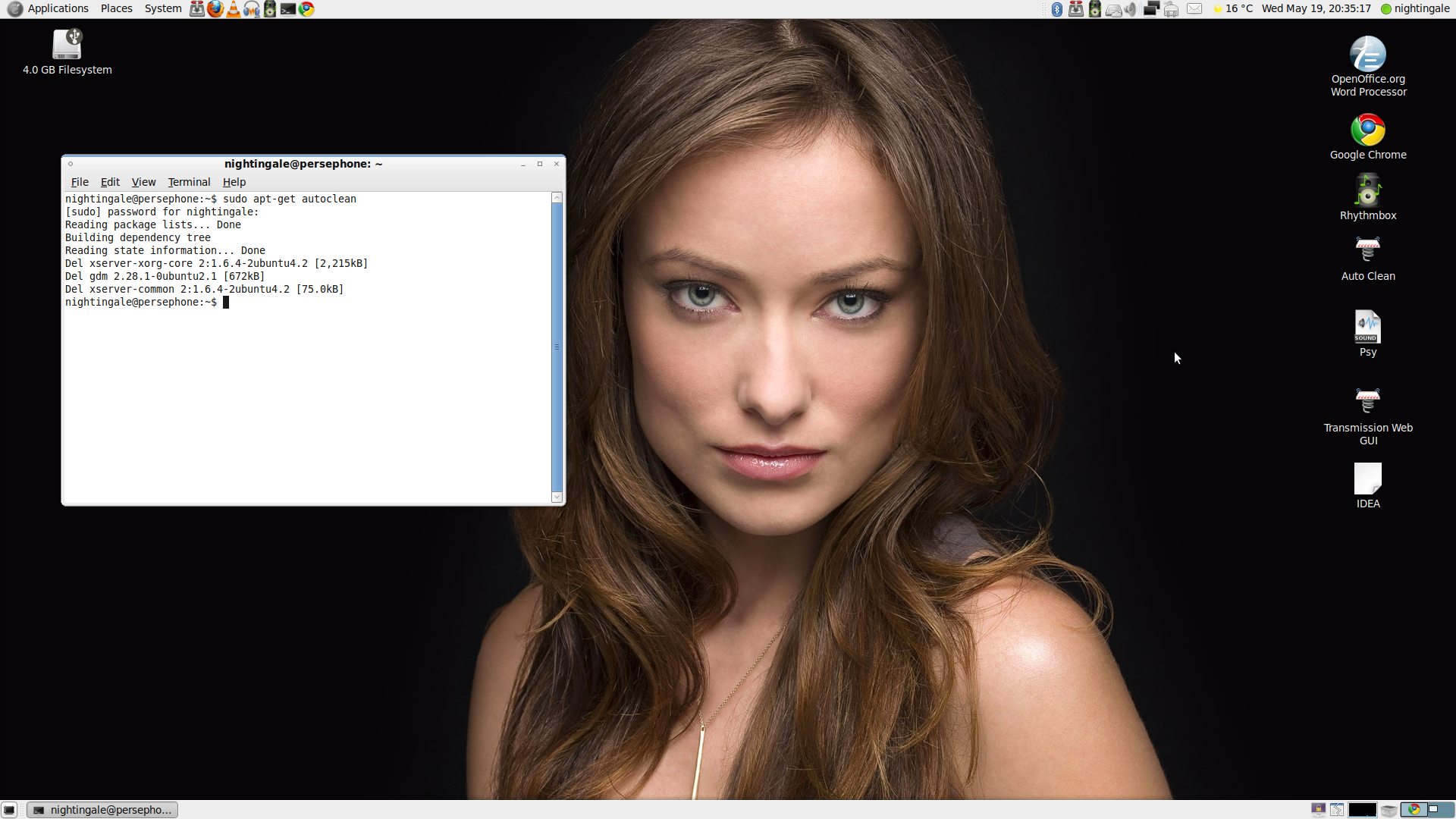The width and height of the screenshot is (1456, 819).
Task: Open the Terminal menu in the terminal
Action: pyautogui.click(x=189, y=182)
